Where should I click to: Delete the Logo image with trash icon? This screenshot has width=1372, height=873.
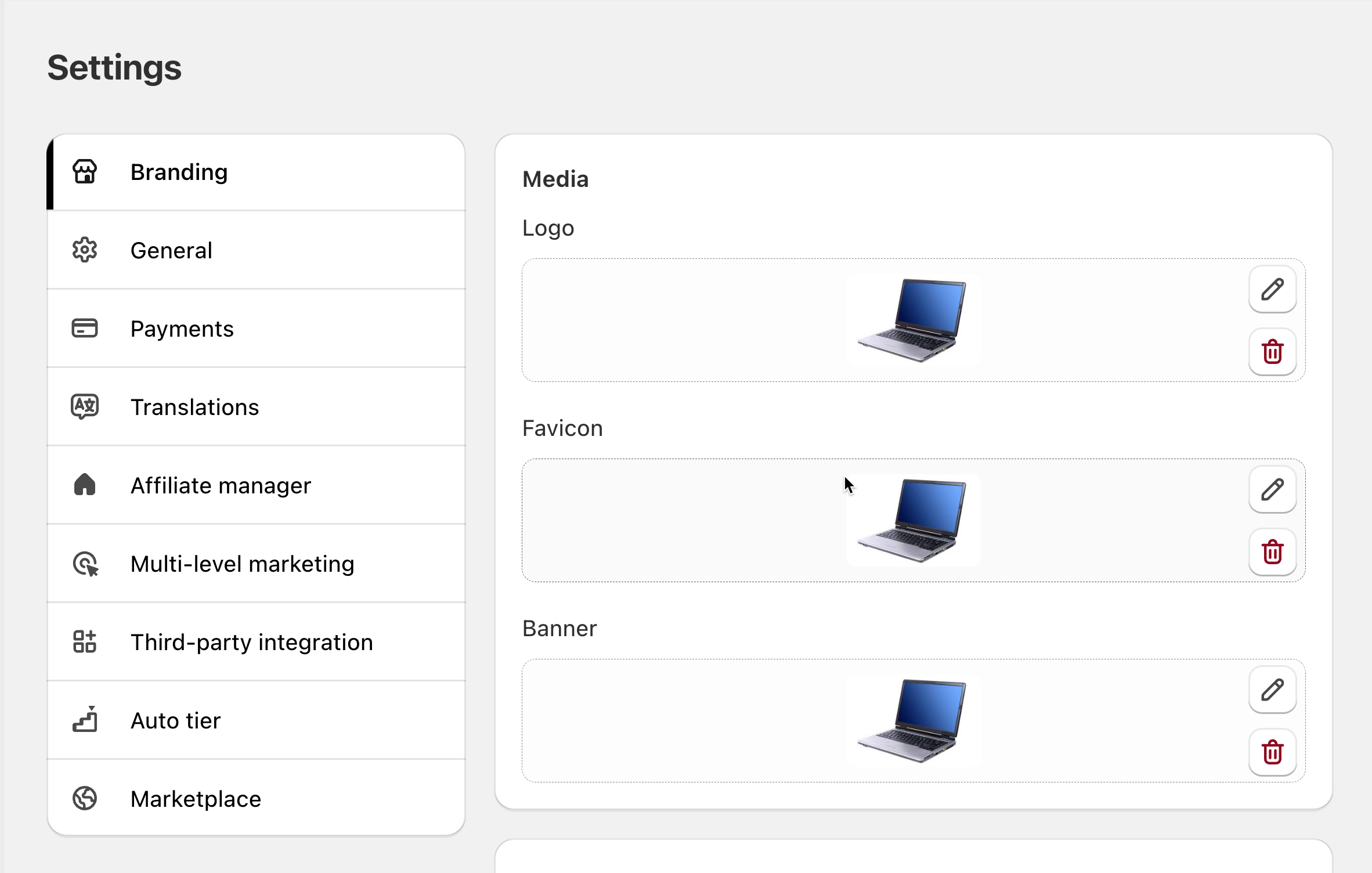pyautogui.click(x=1272, y=352)
